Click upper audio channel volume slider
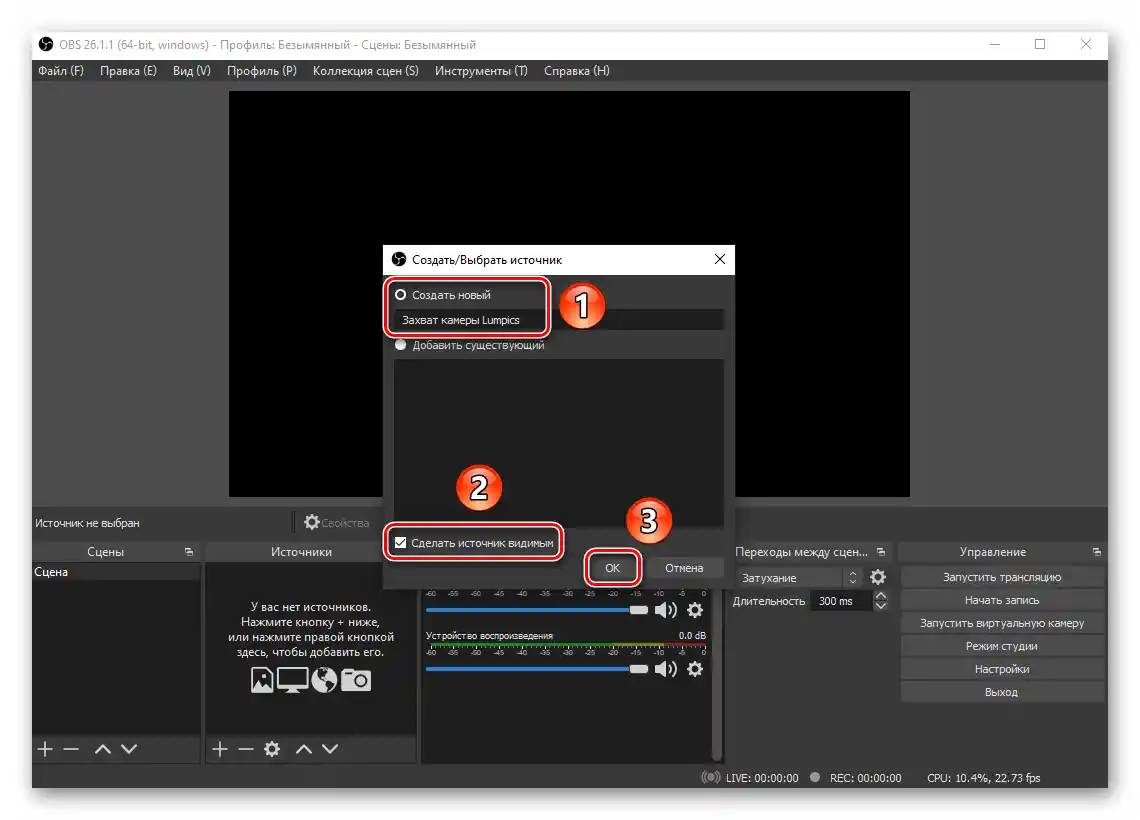This screenshot has width=1140, height=820. (x=537, y=610)
